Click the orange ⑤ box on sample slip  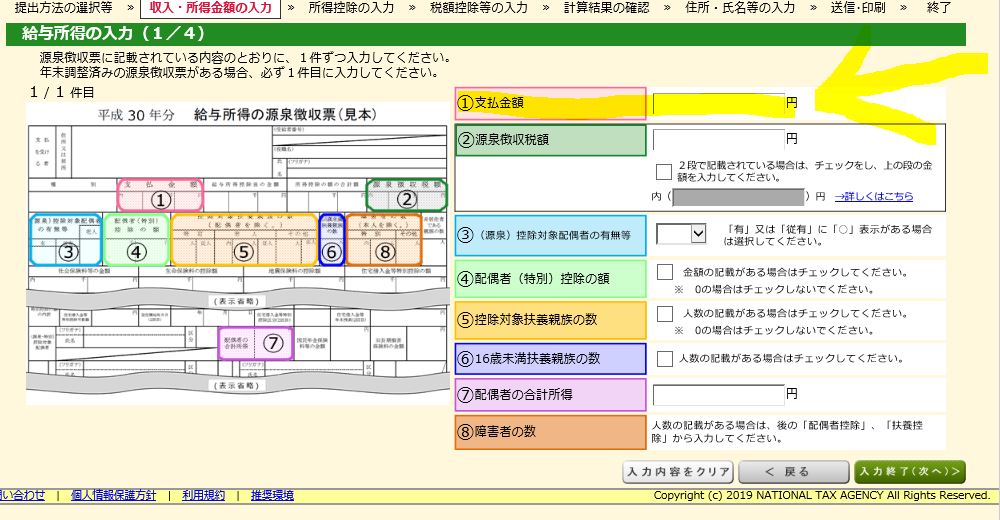coord(244,240)
